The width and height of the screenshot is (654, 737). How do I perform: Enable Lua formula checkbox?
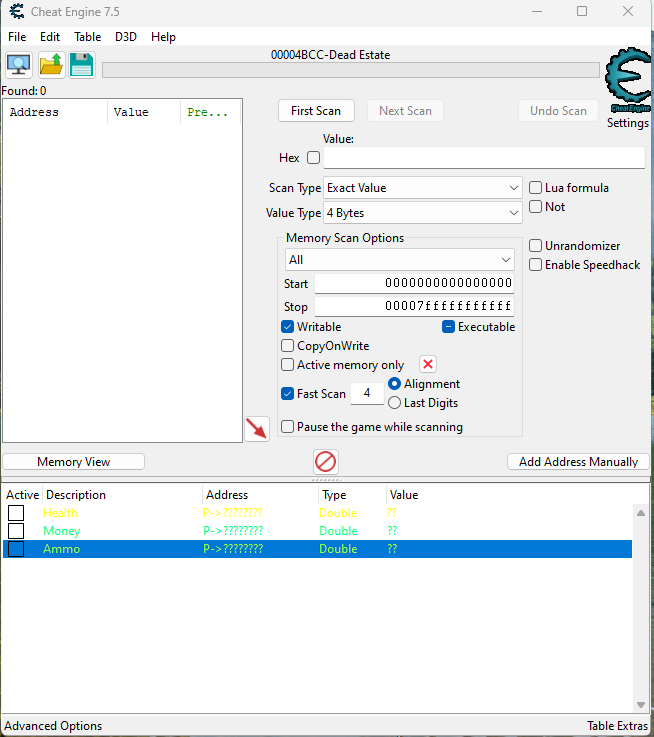[536, 188]
